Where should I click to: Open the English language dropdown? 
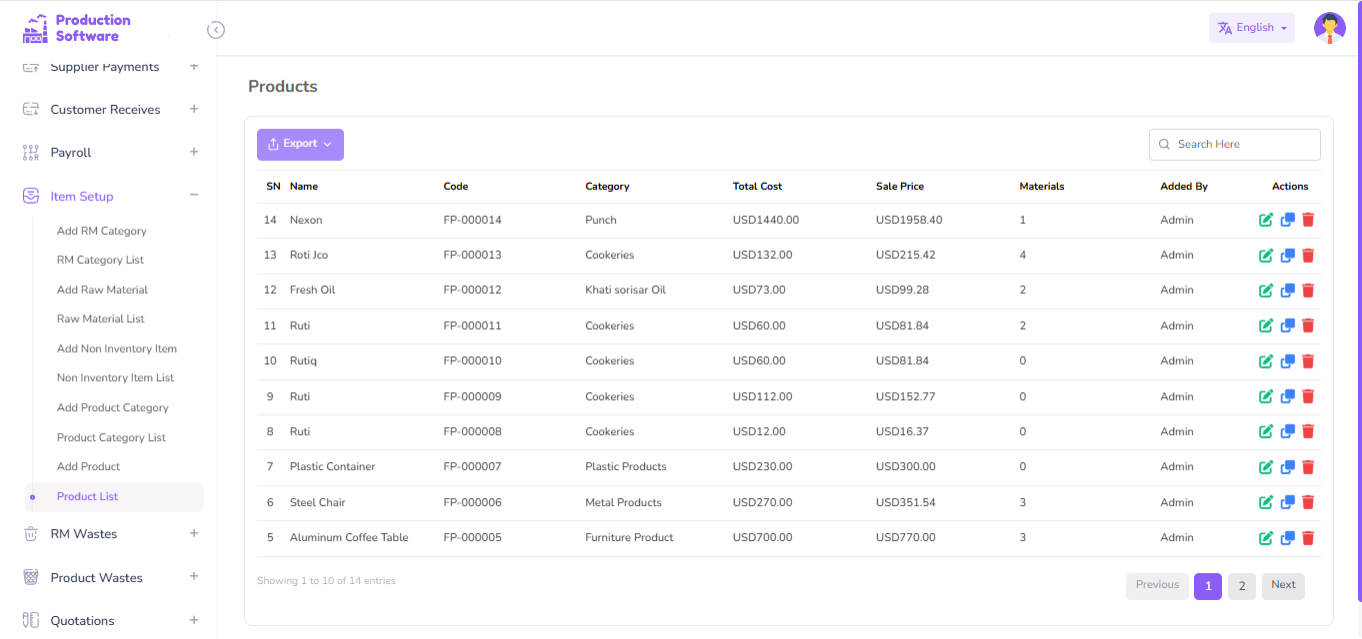pos(1251,27)
